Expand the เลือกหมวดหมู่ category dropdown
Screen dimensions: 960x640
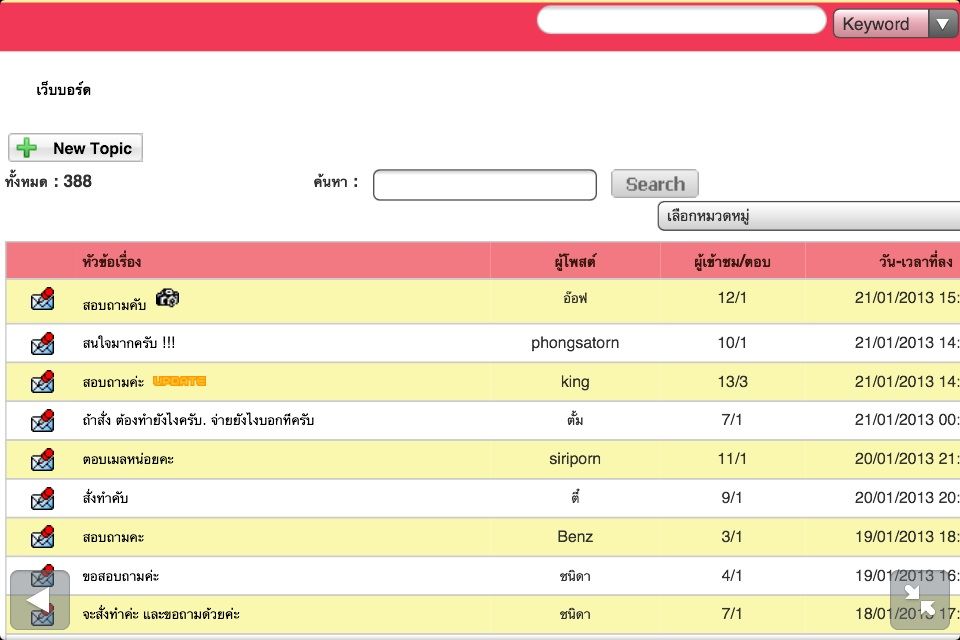(808, 216)
